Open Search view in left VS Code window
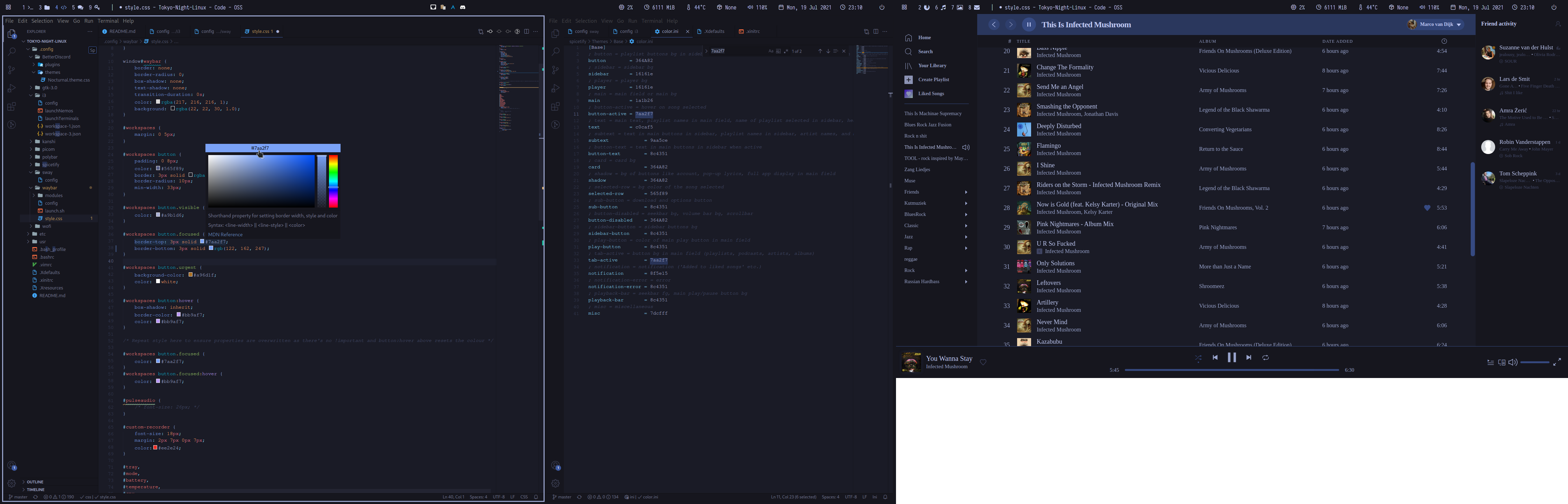Screen dimensions: 1568x504 [12, 52]
